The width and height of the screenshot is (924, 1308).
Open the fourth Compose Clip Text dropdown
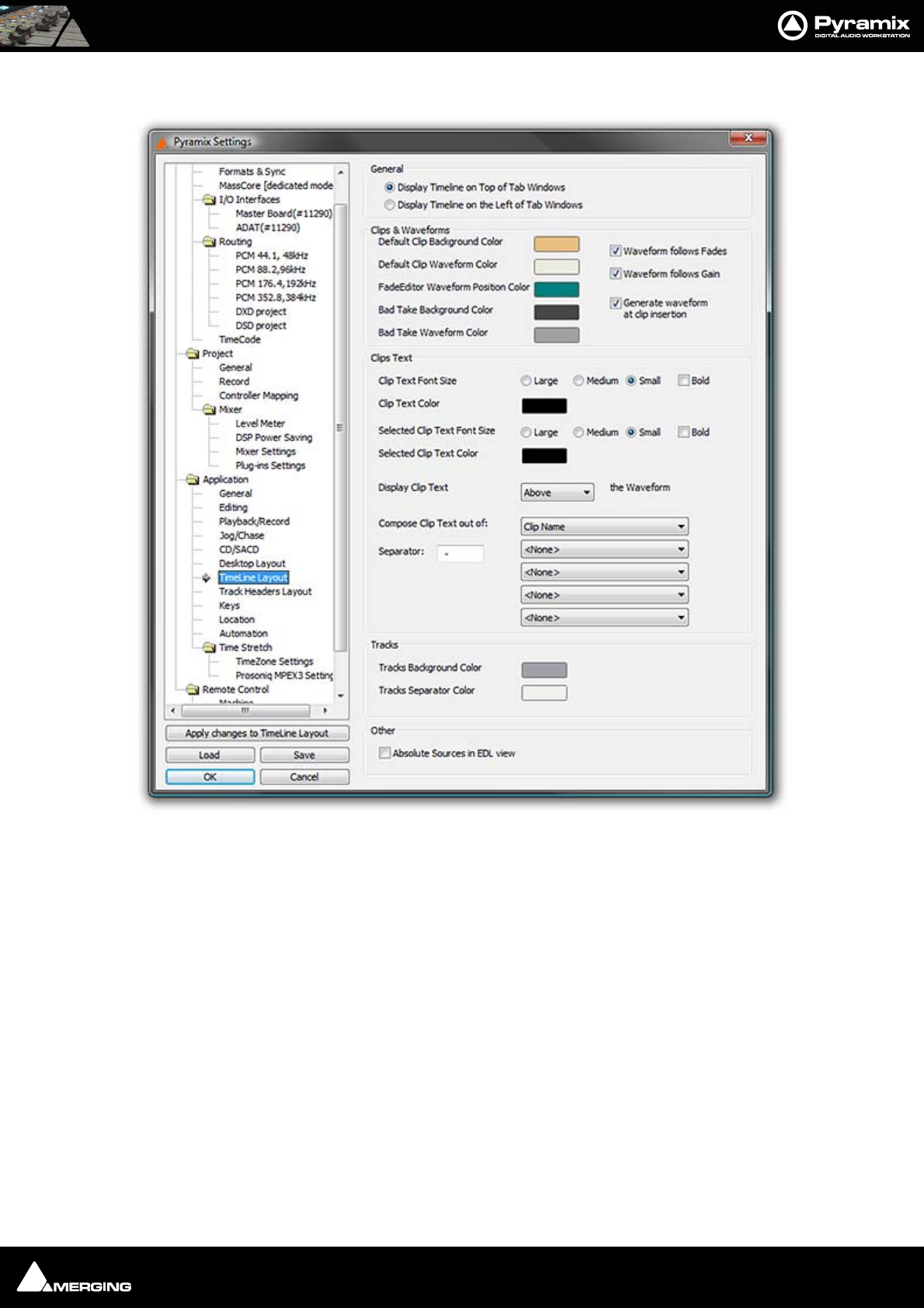coord(605,595)
